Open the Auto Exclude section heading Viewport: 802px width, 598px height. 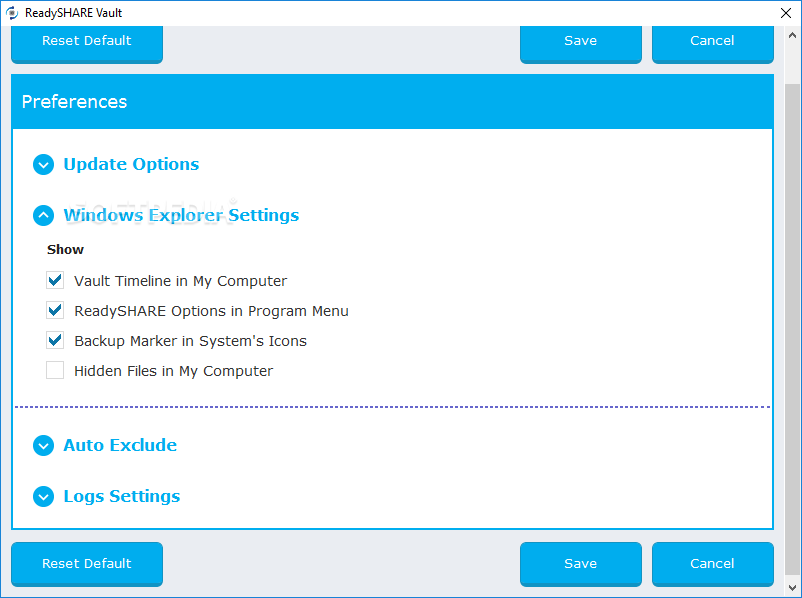[120, 445]
